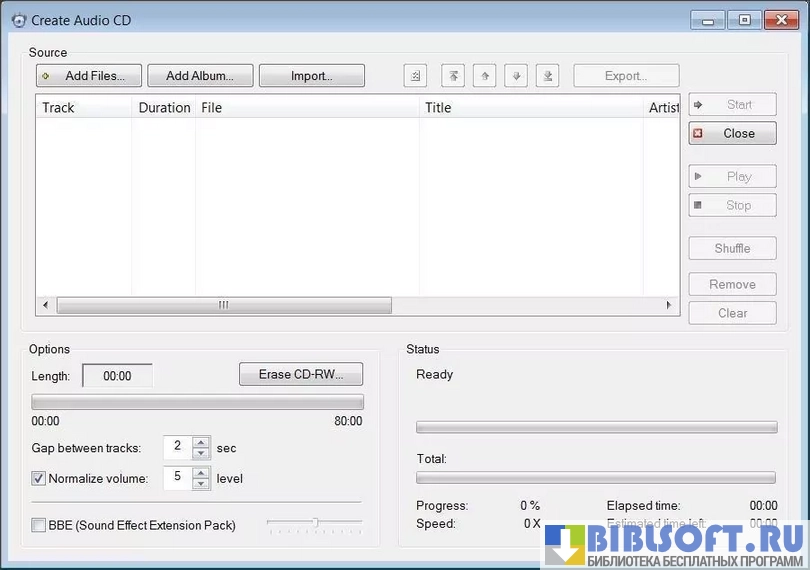Enable BBE Sound Effect Extension Pack checkbox
The width and height of the screenshot is (810, 570).
click(39, 525)
